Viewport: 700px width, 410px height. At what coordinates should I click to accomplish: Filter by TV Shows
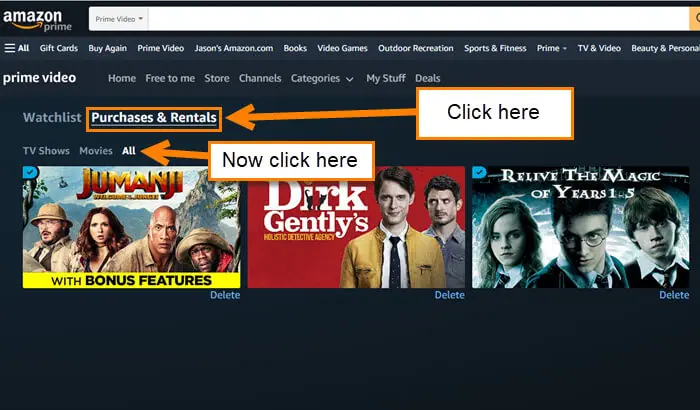click(x=46, y=151)
